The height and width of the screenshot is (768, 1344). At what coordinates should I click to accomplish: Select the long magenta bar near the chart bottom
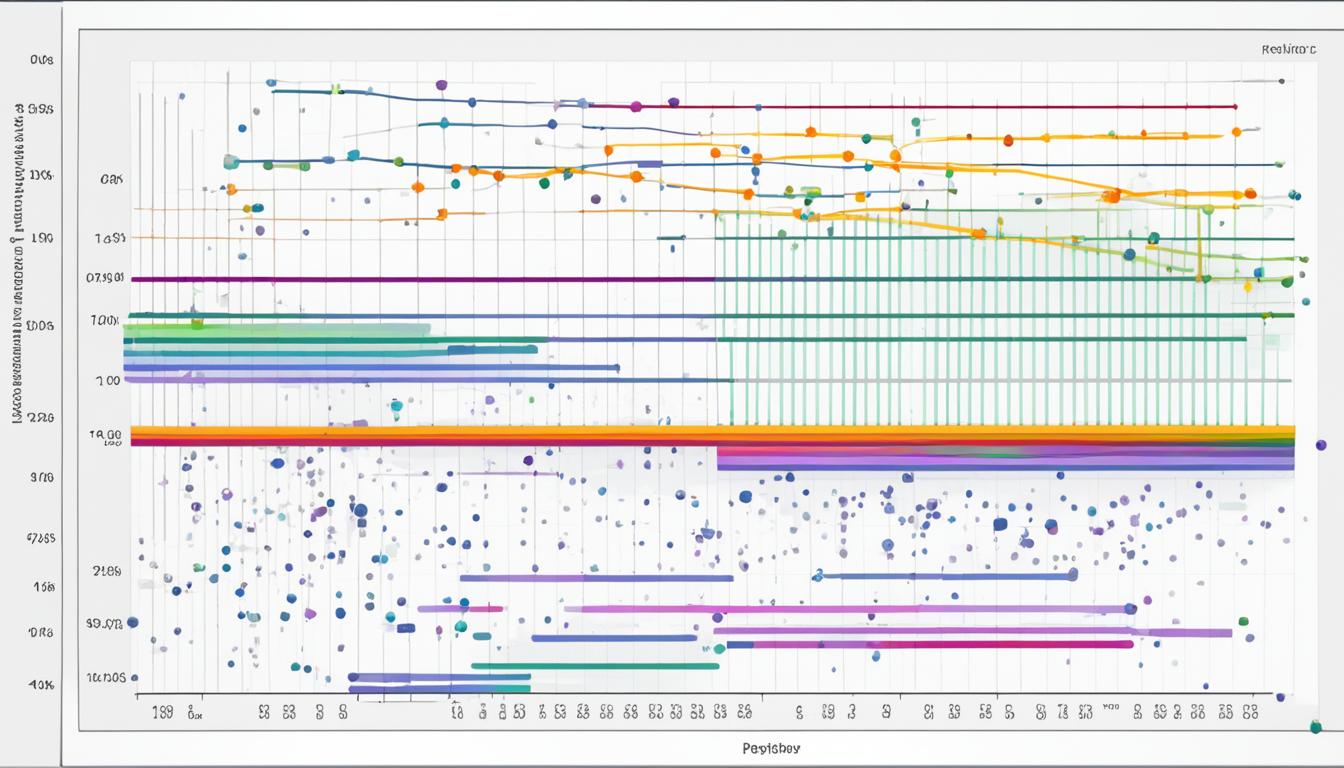[930, 645]
